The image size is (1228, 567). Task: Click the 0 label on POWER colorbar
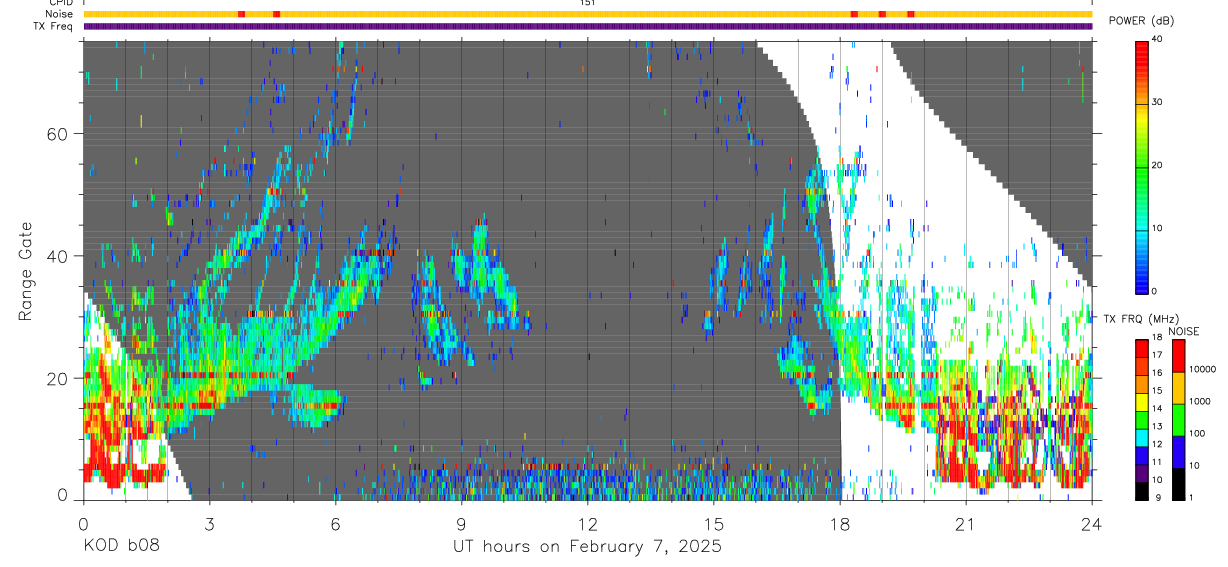1154,291
